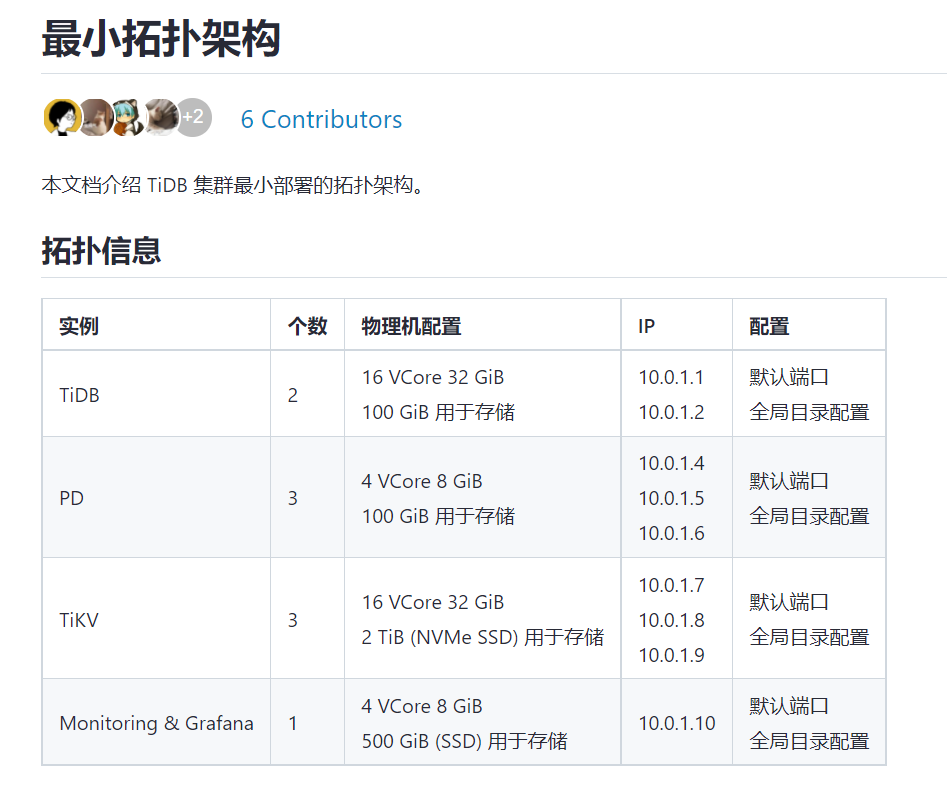The width and height of the screenshot is (947, 788).
Task: Click 4 VCore 8 GiB in PD row
Action: [x=422, y=481]
